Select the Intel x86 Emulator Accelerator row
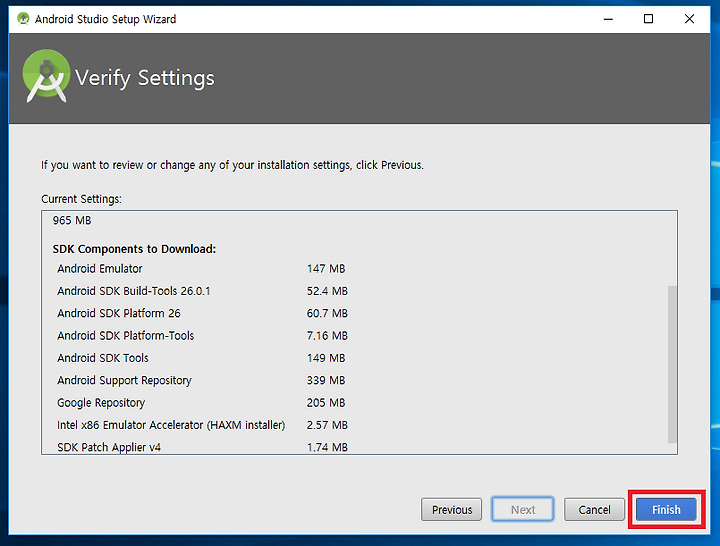This screenshot has height=546, width=720. click(202, 425)
